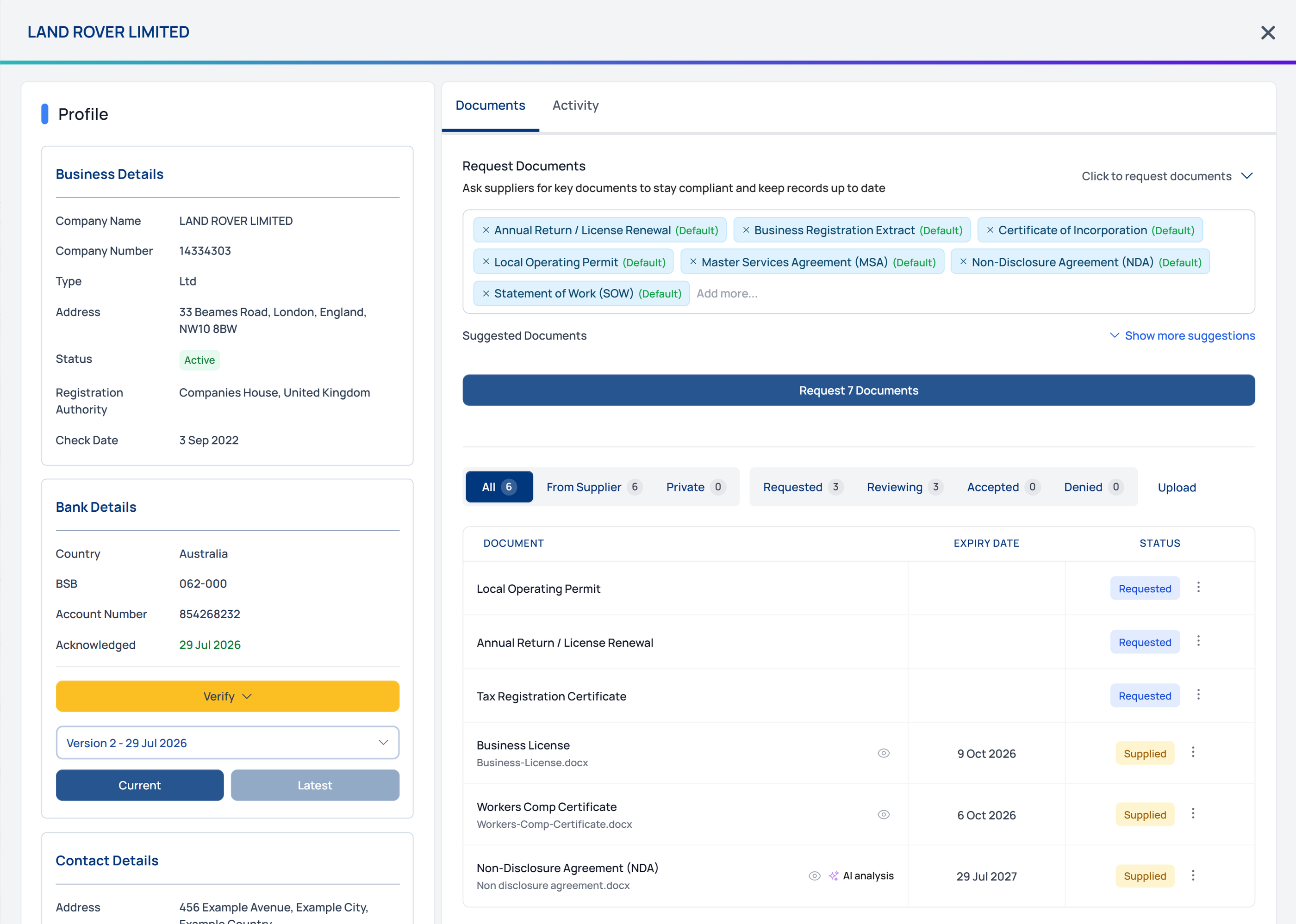1296x924 pixels.
Task: Click the AI analysis sparkle icon
Action: pyautogui.click(x=833, y=875)
